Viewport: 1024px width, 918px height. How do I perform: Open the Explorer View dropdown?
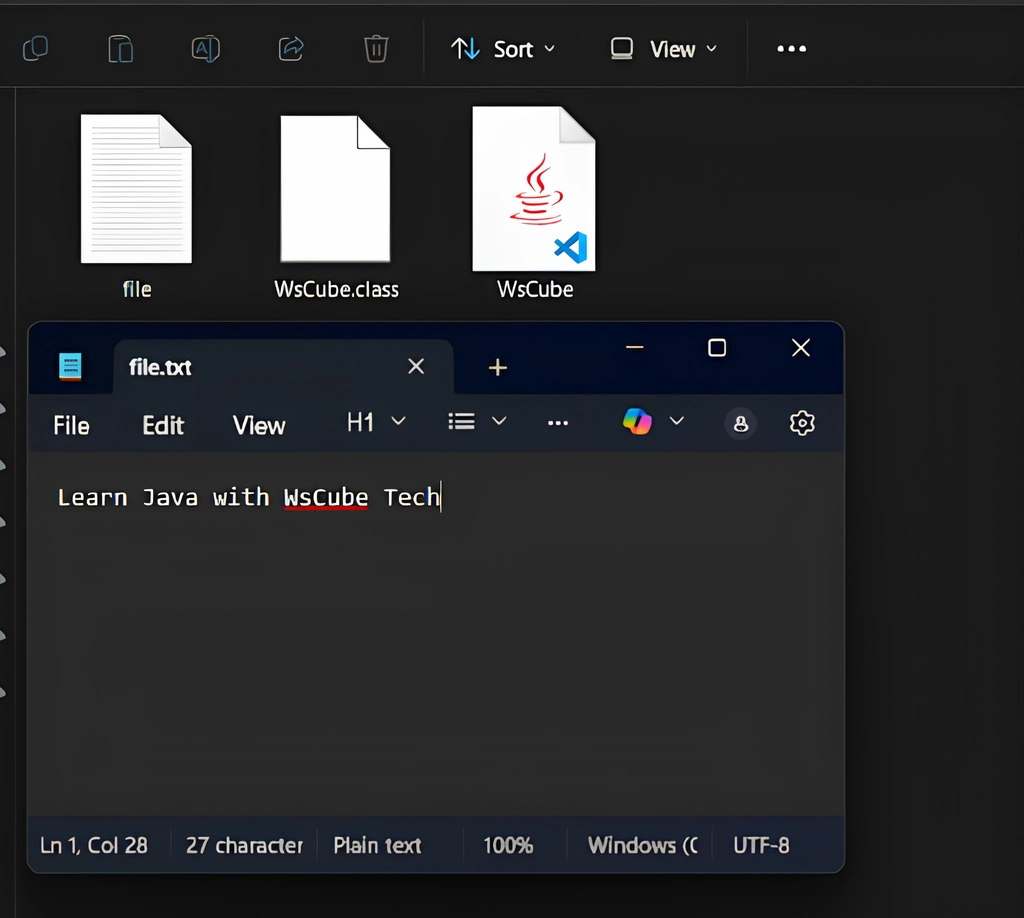pos(664,49)
